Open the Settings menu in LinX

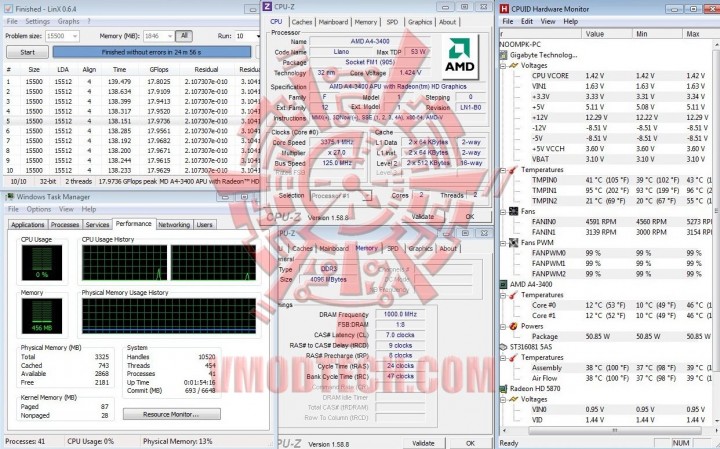(x=37, y=21)
